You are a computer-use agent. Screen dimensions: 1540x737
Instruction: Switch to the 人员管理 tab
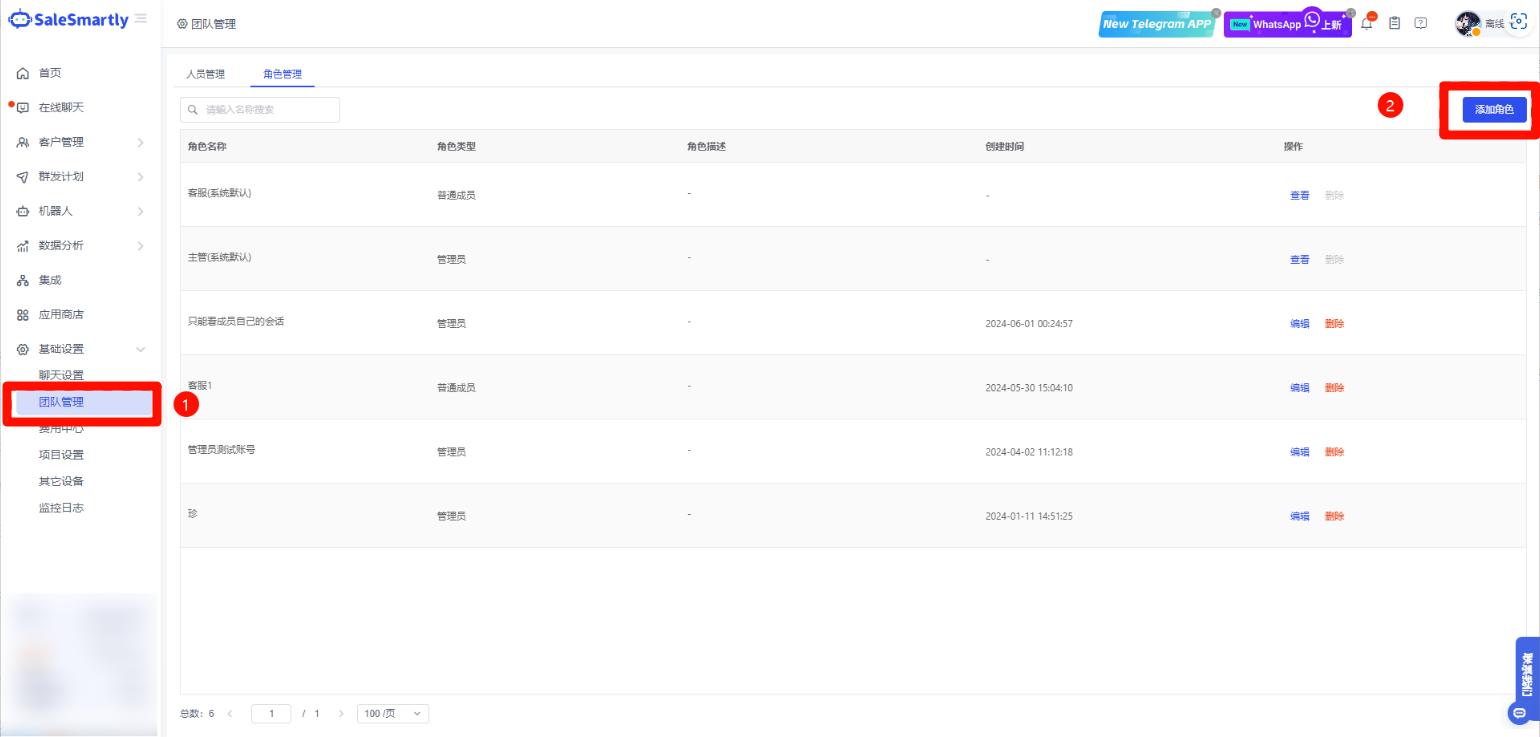[x=205, y=74]
